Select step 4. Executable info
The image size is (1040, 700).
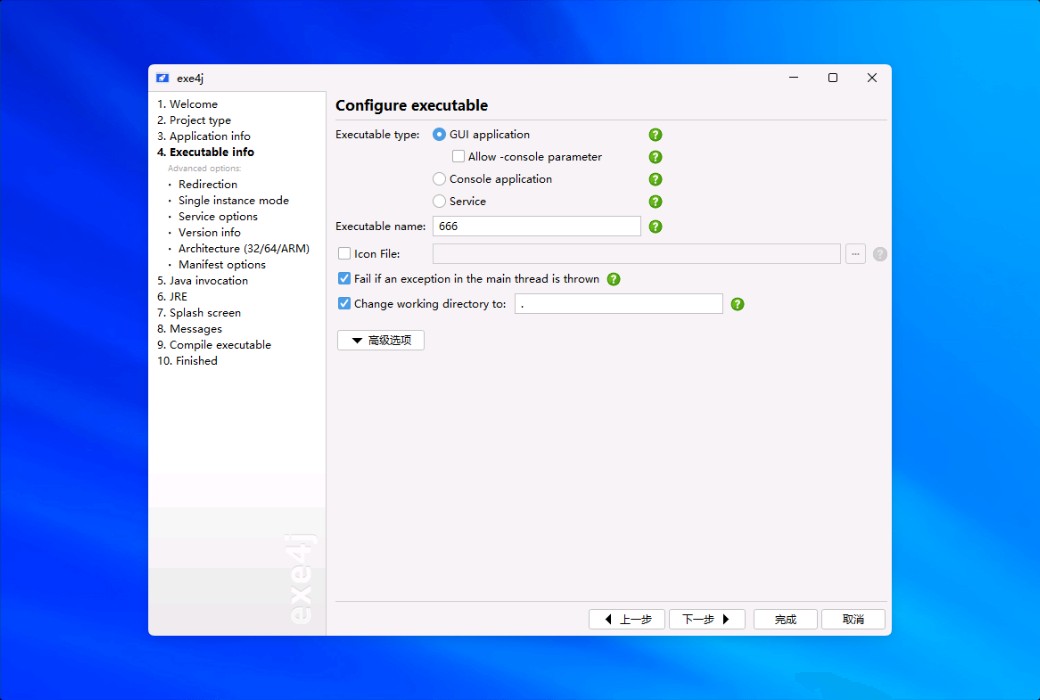[x=206, y=152]
